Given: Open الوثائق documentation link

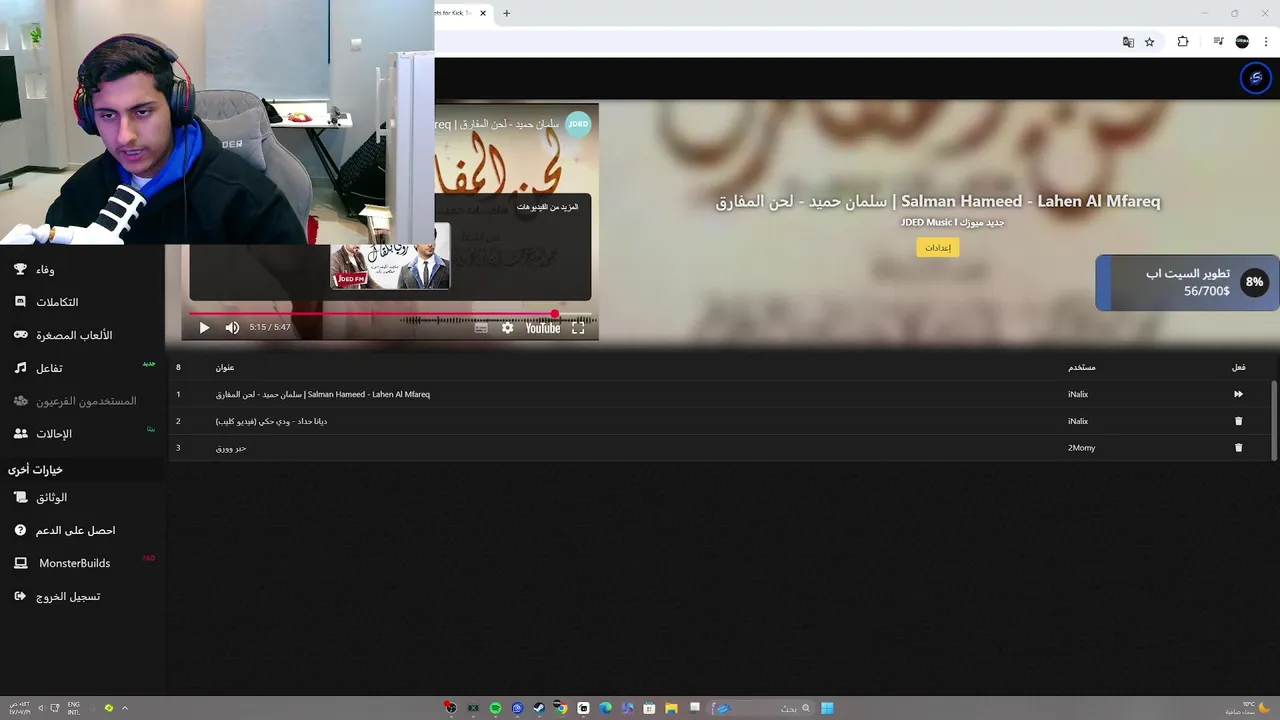Looking at the screenshot, I should click(x=82, y=497).
